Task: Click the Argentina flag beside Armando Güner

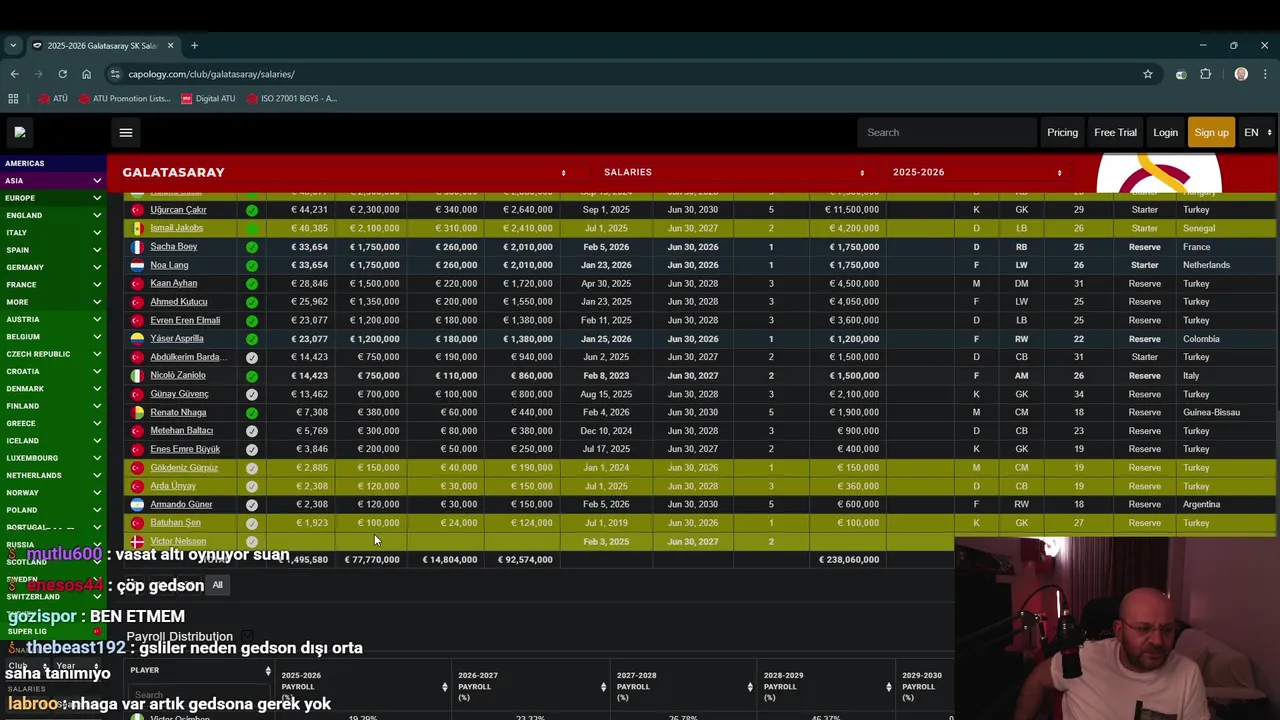Action: [137, 504]
